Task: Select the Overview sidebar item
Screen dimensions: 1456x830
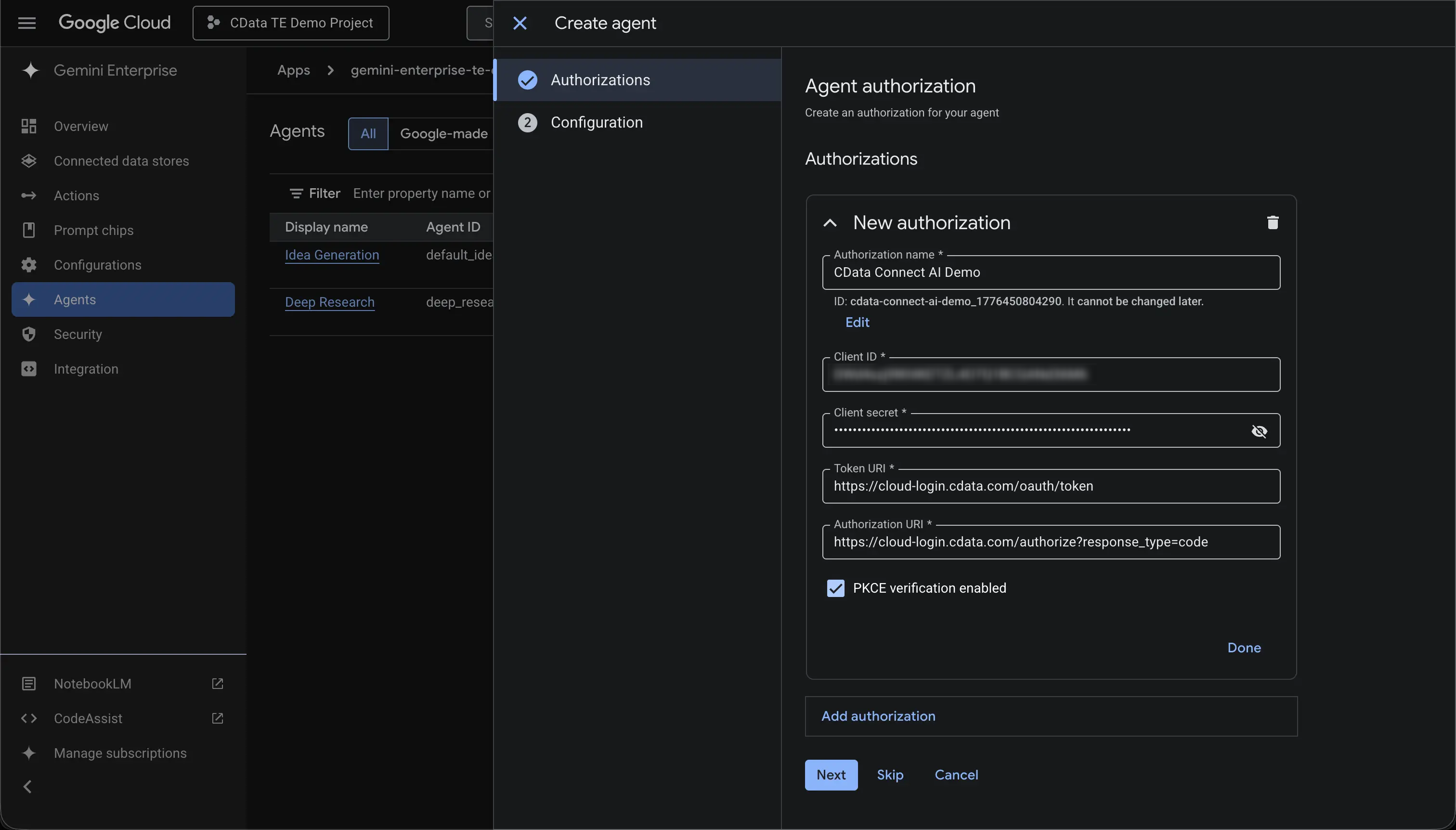Action: [x=81, y=126]
